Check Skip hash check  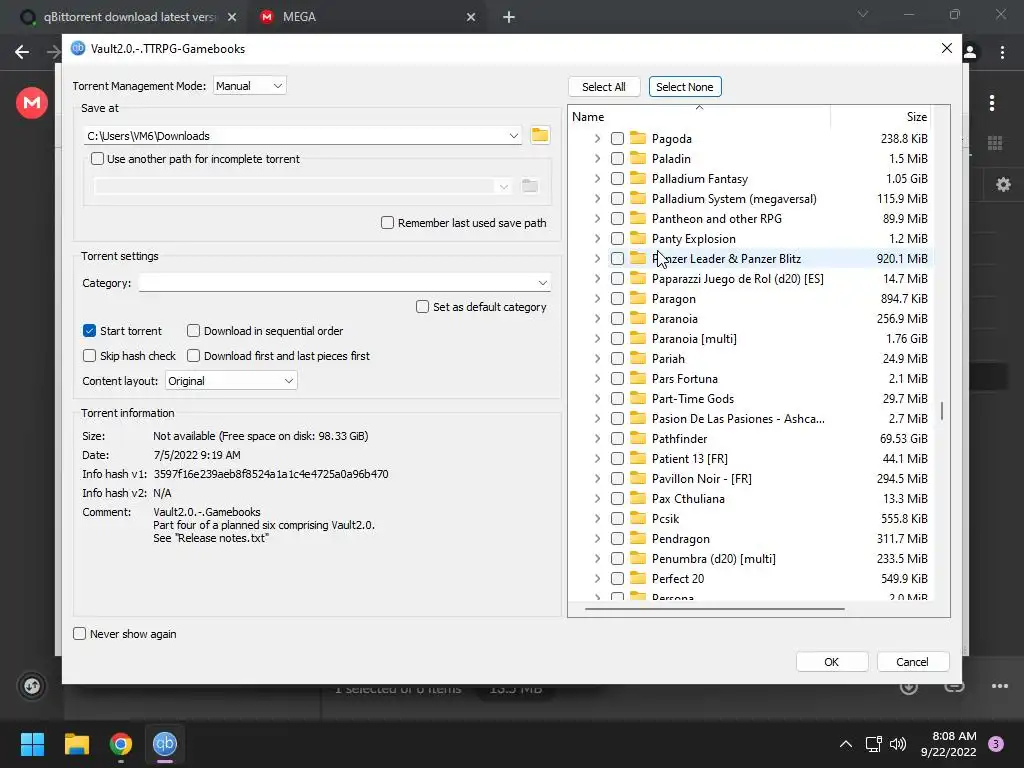click(x=89, y=356)
